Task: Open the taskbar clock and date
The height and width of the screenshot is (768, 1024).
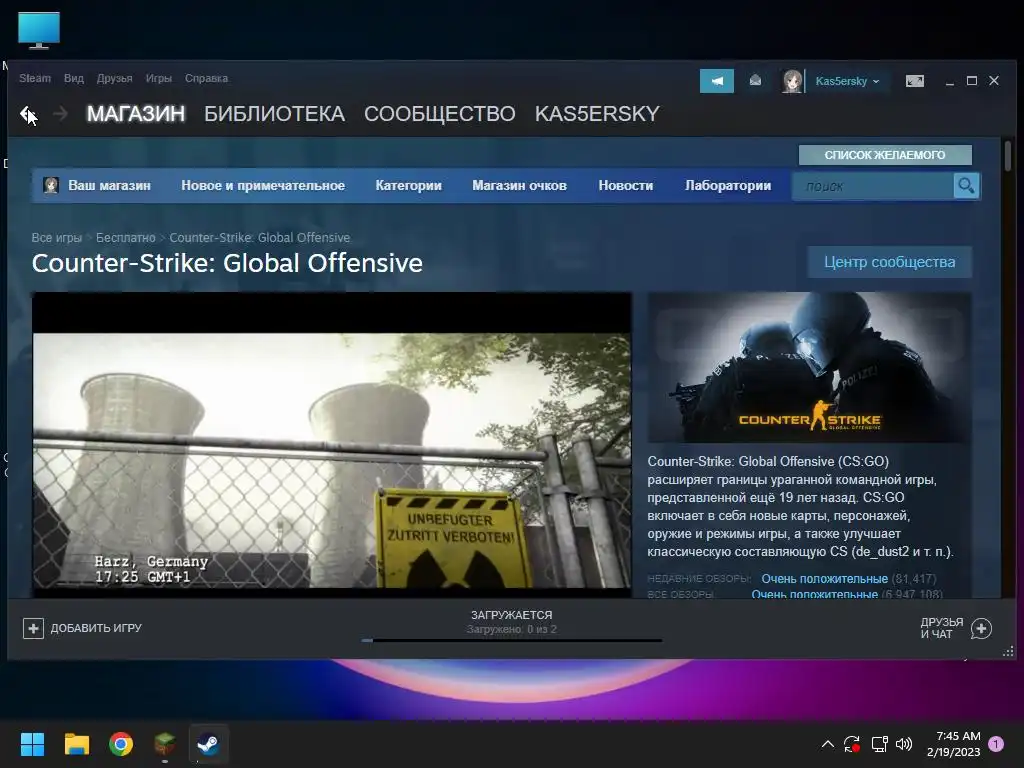Action: 953,744
